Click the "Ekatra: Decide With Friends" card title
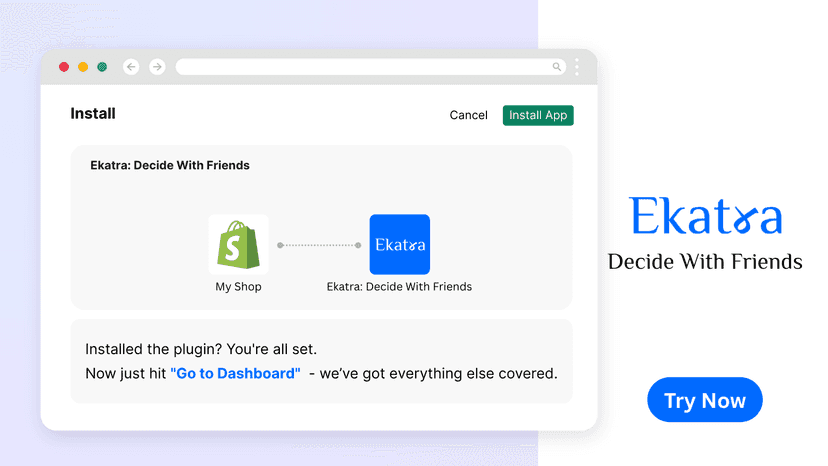Screen dimensions: 828x466 170,165
